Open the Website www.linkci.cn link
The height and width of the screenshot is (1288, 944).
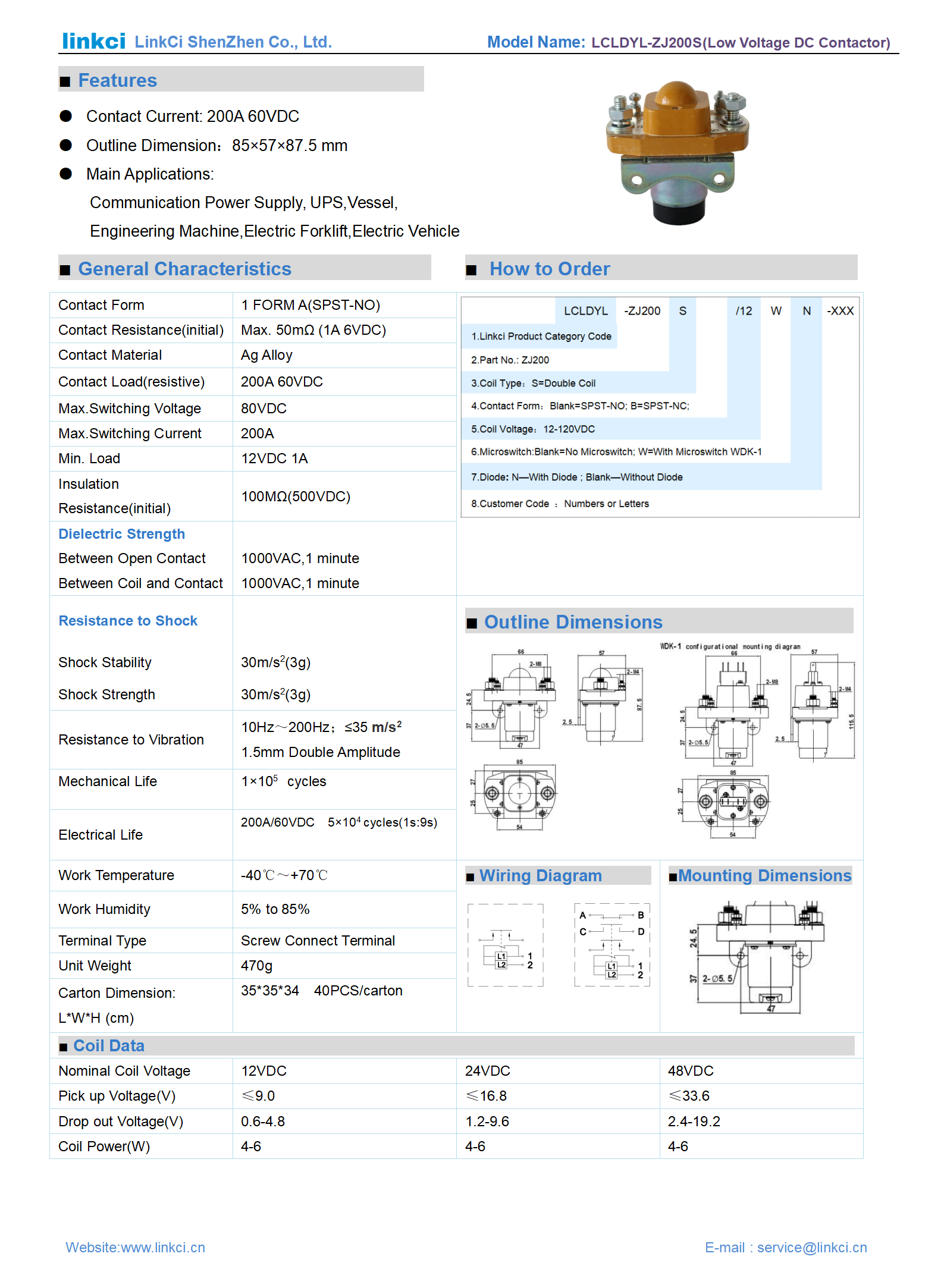(135, 1247)
